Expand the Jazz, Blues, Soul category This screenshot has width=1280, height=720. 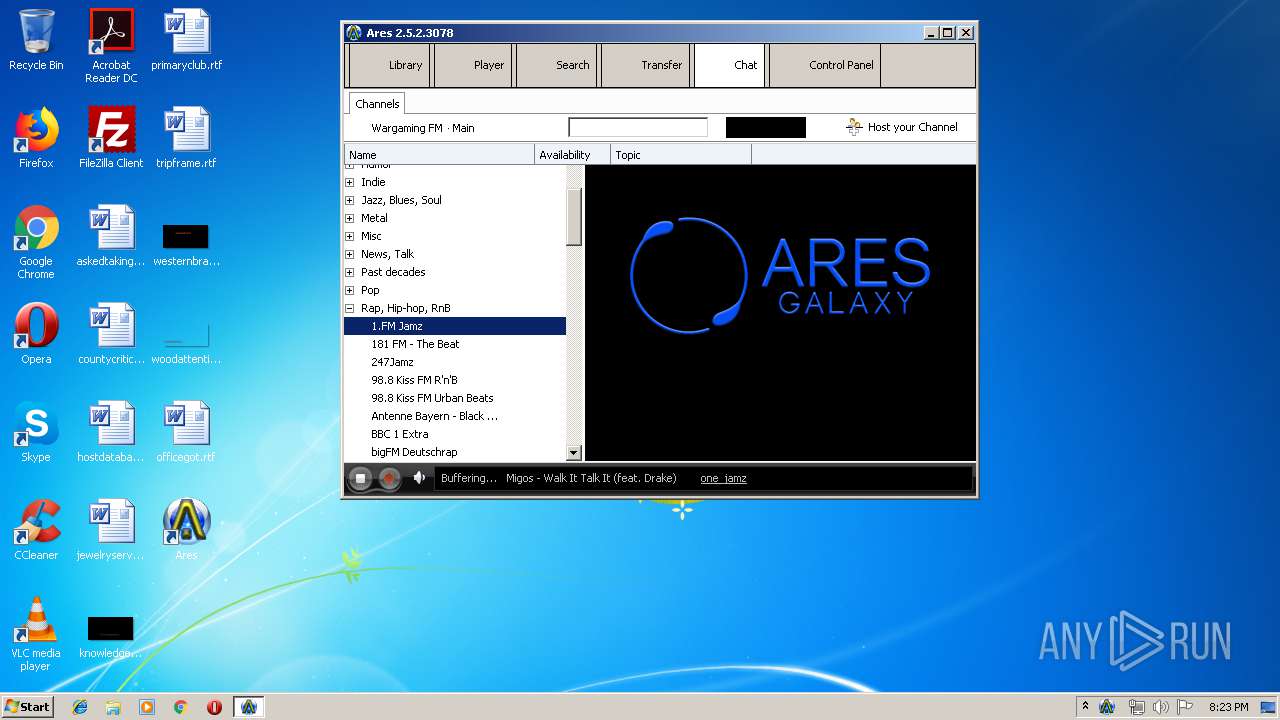point(350,200)
